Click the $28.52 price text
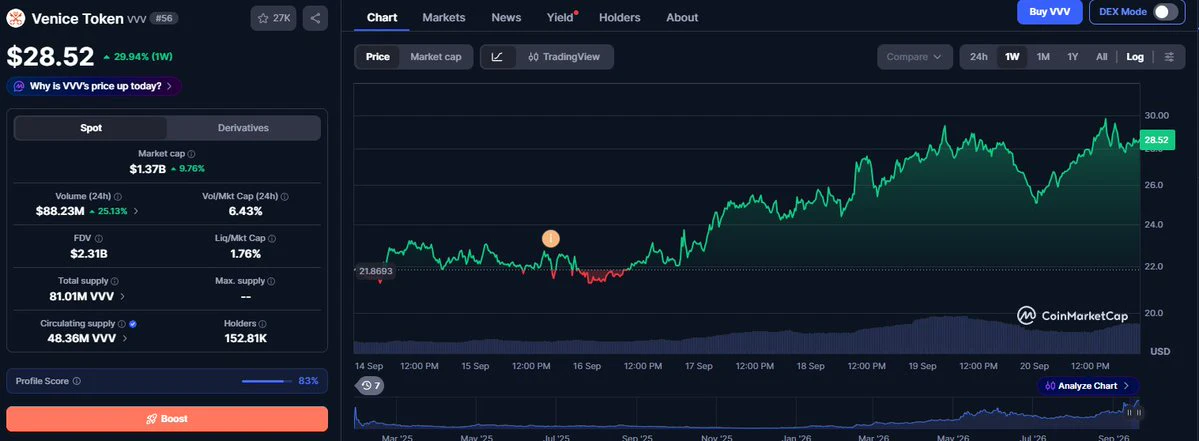Image resolution: width=1199 pixels, height=441 pixels. coord(50,57)
